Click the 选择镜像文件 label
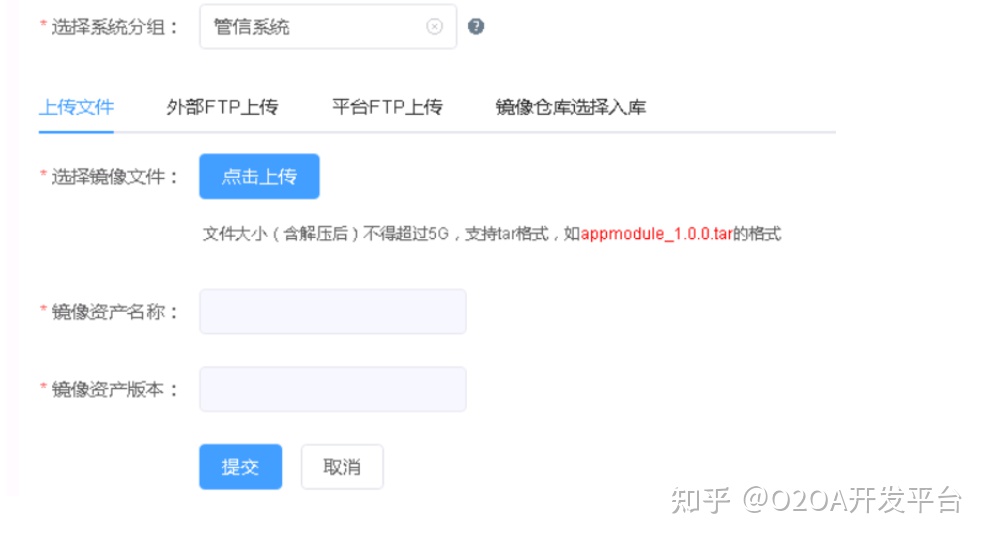Screen dimensions: 988x540 click(108, 176)
